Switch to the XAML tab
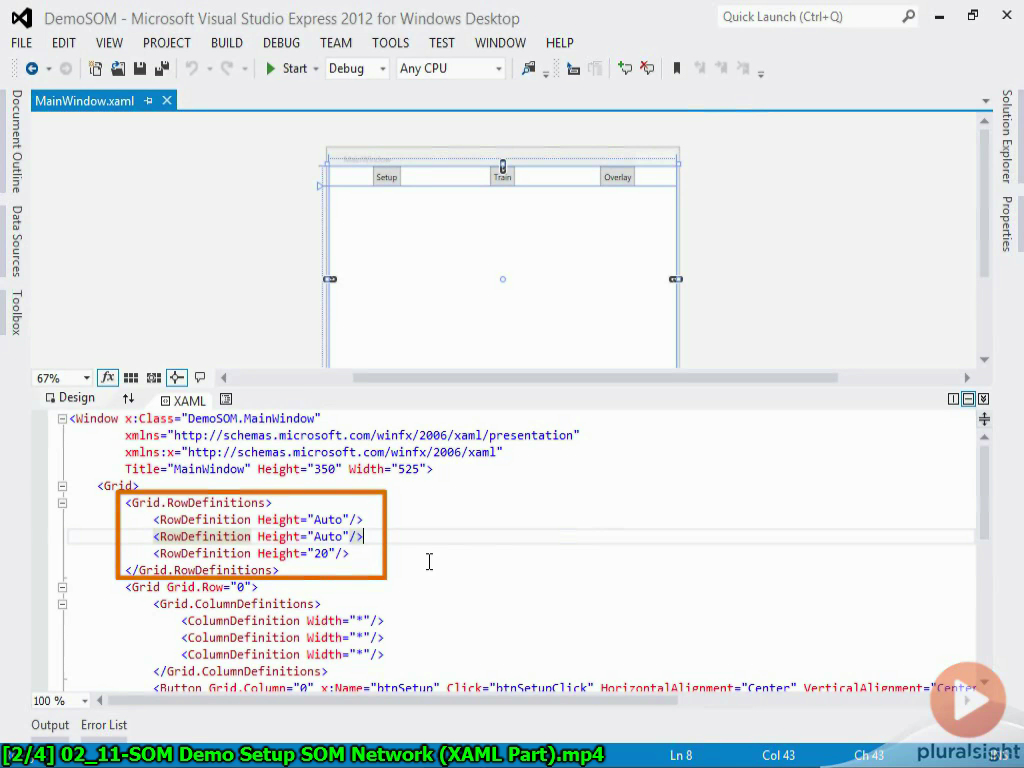The image size is (1024, 768). click(183, 400)
